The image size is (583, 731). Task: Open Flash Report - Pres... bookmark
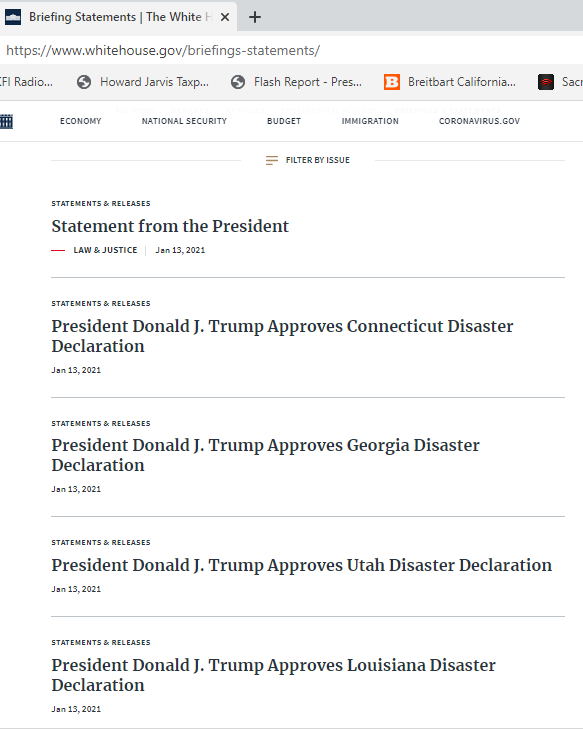pyautogui.click(x=308, y=82)
